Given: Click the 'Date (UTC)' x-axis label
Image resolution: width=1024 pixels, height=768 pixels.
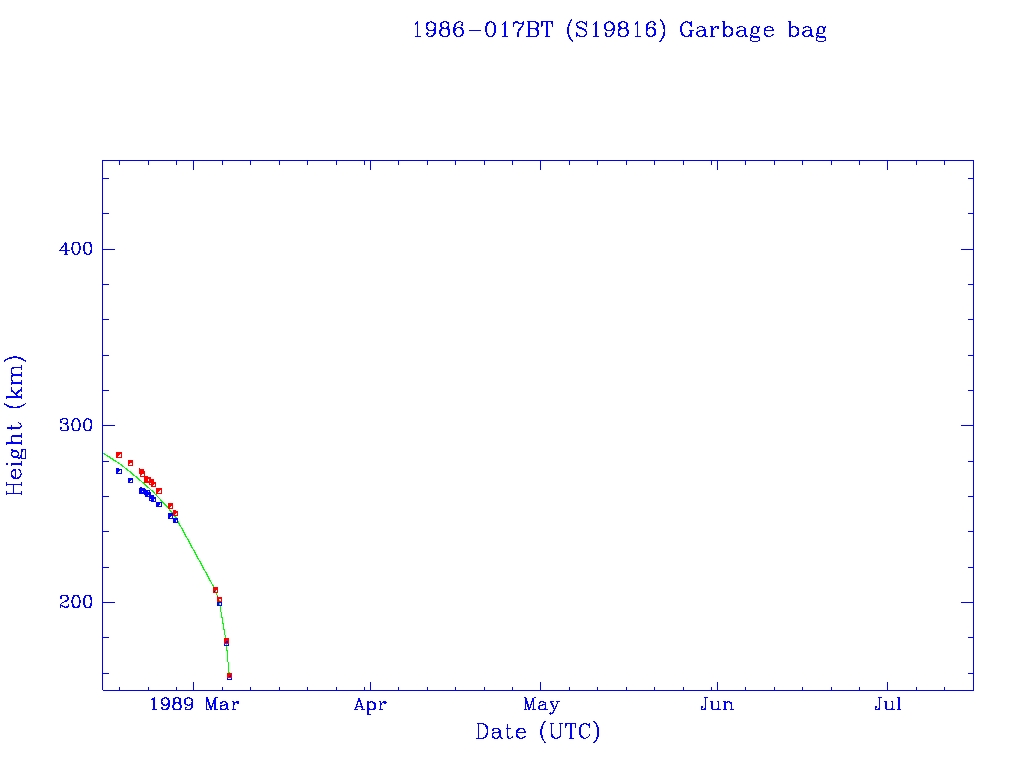Looking at the screenshot, I should click(538, 732).
